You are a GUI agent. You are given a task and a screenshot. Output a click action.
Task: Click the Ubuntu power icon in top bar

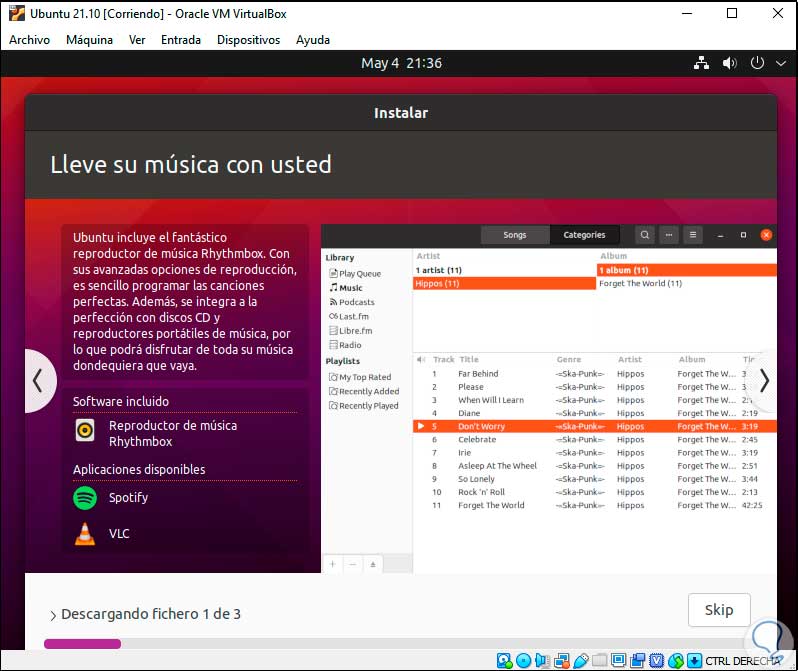[757, 63]
